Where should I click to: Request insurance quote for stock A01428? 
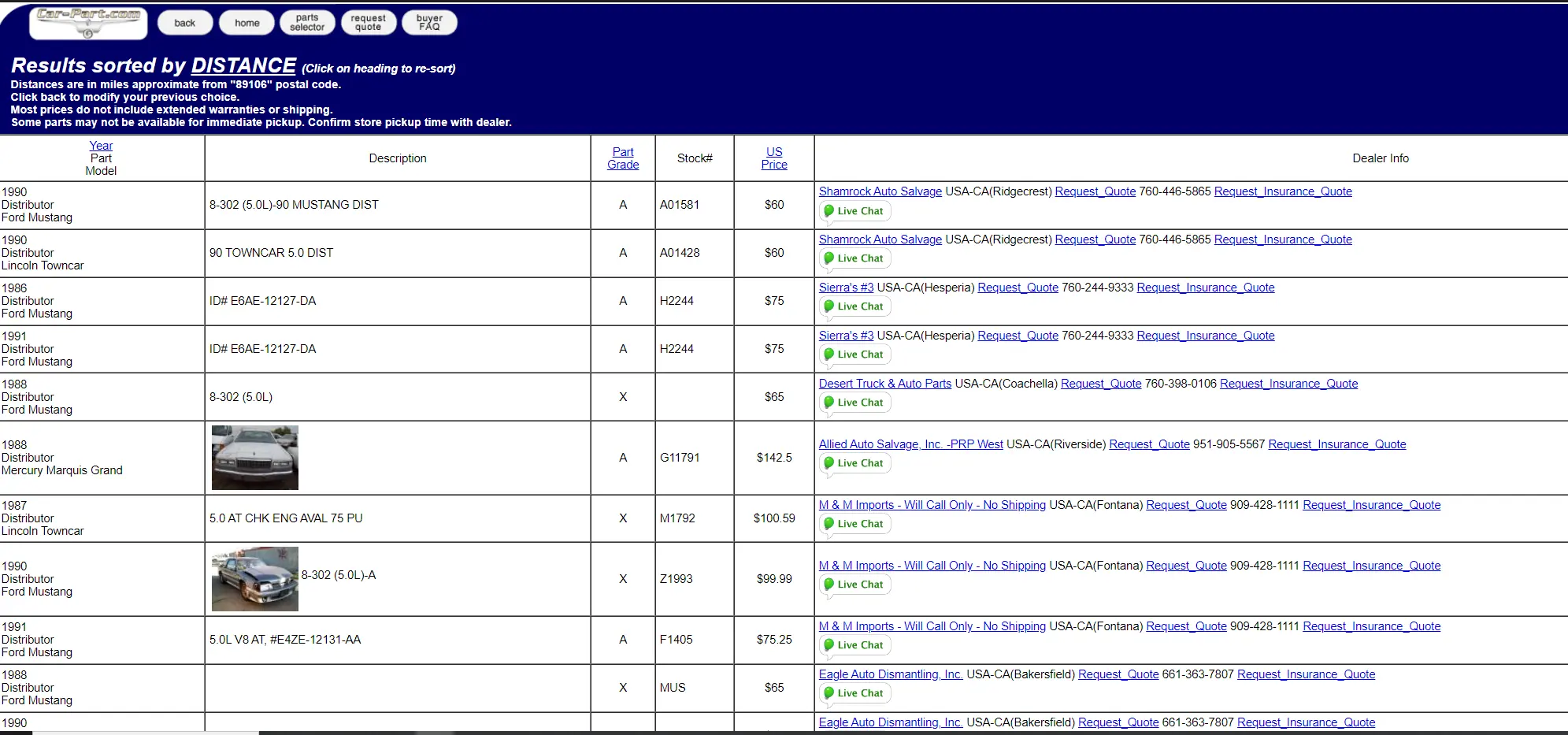click(1283, 239)
